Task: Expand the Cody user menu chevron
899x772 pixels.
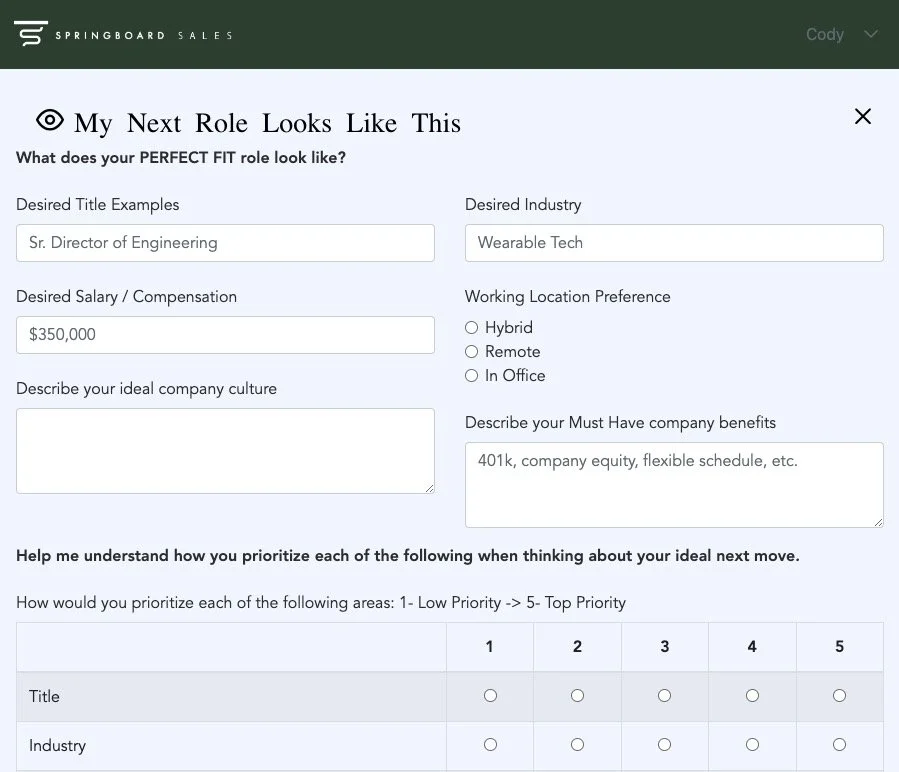Action: pyautogui.click(x=871, y=34)
